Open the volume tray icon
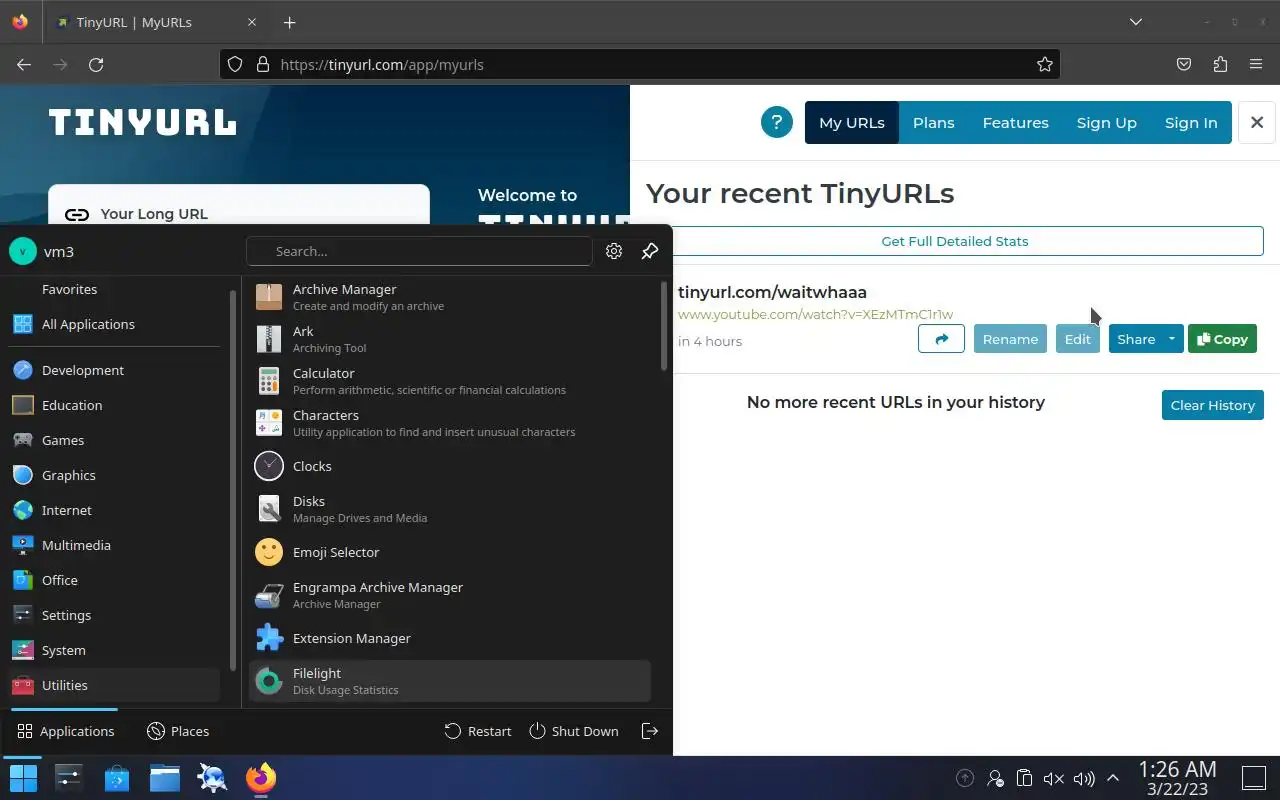The width and height of the screenshot is (1280, 800). (x=1084, y=778)
